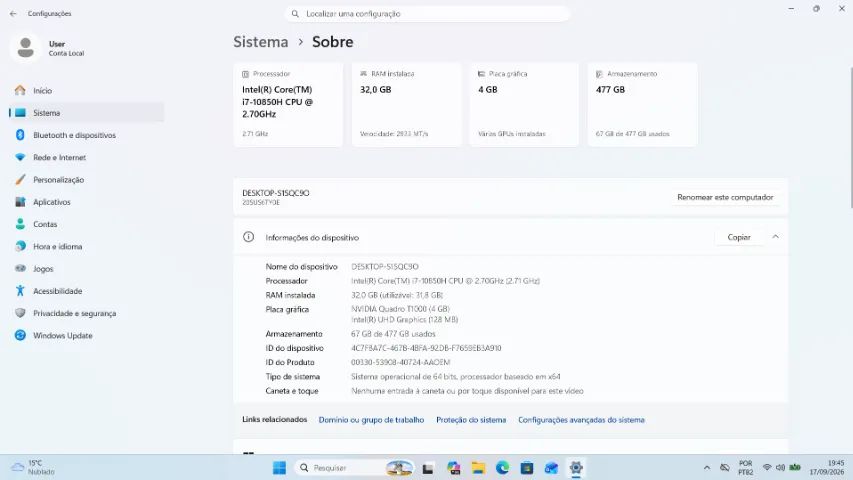
Task: Click the Caneta e toque value text
Action: (467, 391)
